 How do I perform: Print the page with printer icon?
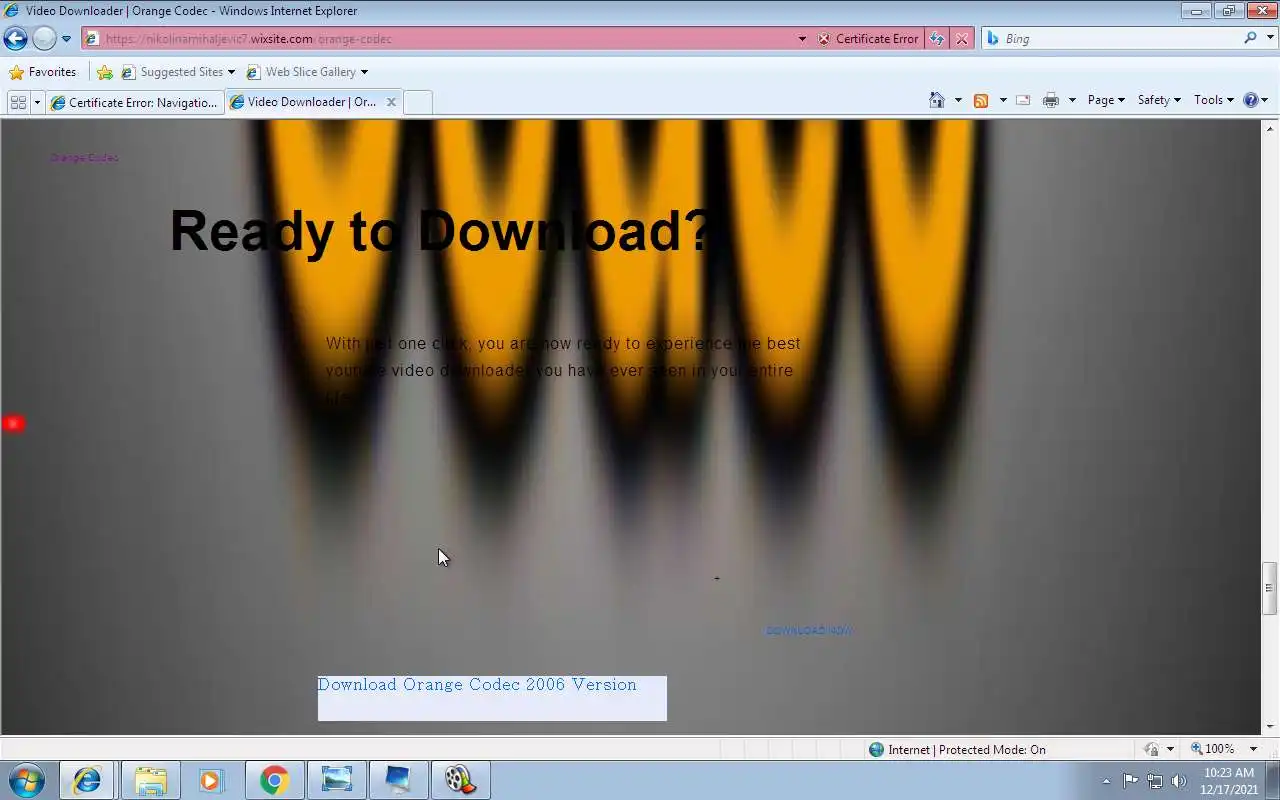point(1050,100)
